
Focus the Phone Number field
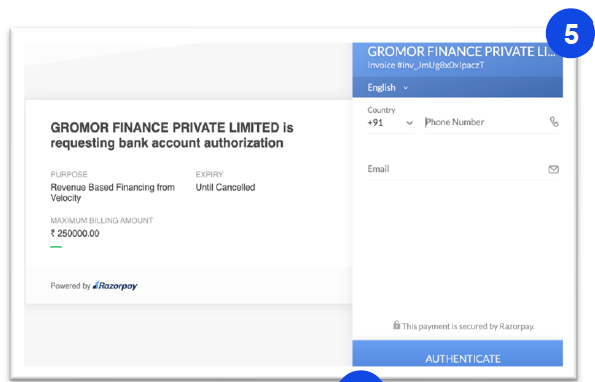486,122
